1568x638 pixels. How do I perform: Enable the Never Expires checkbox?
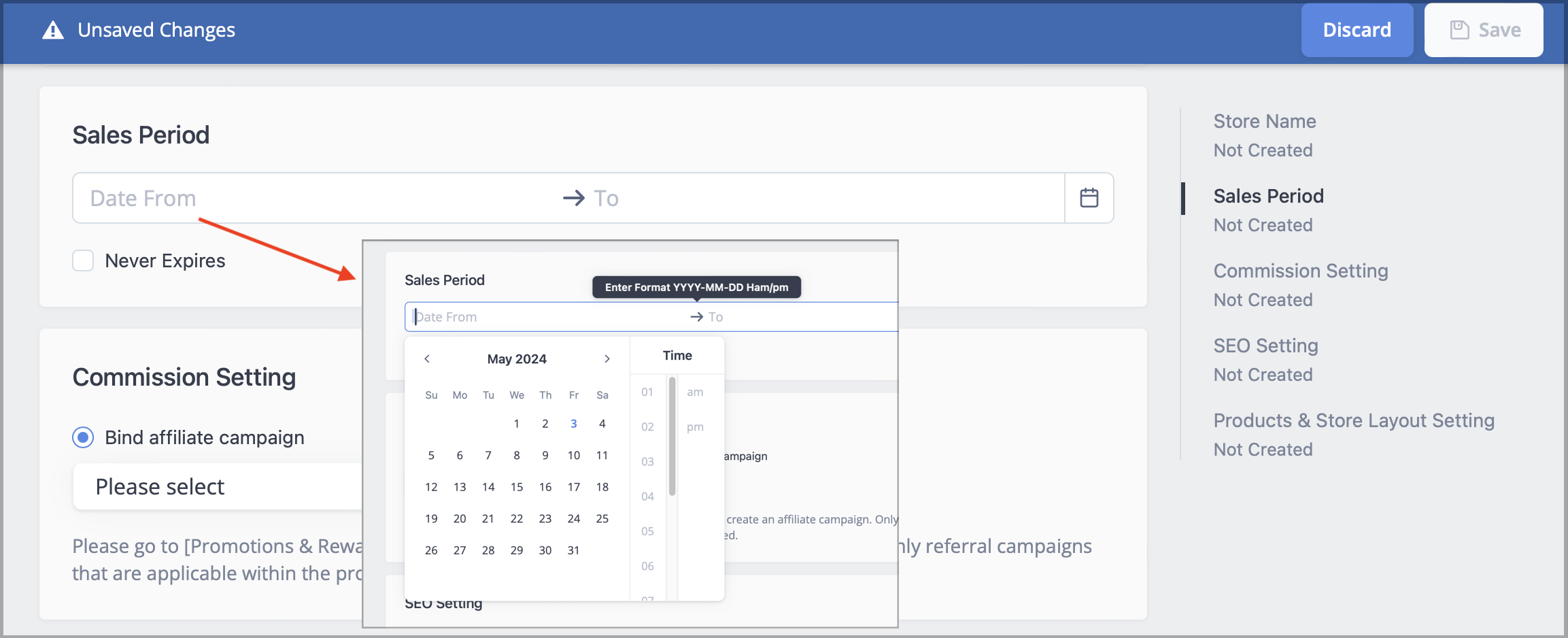click(x=82, y=260)
